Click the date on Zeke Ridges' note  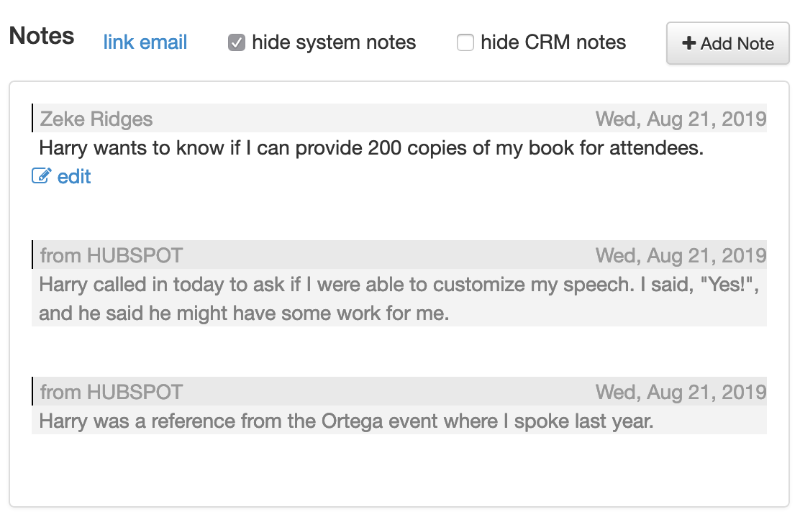[680, 119]
